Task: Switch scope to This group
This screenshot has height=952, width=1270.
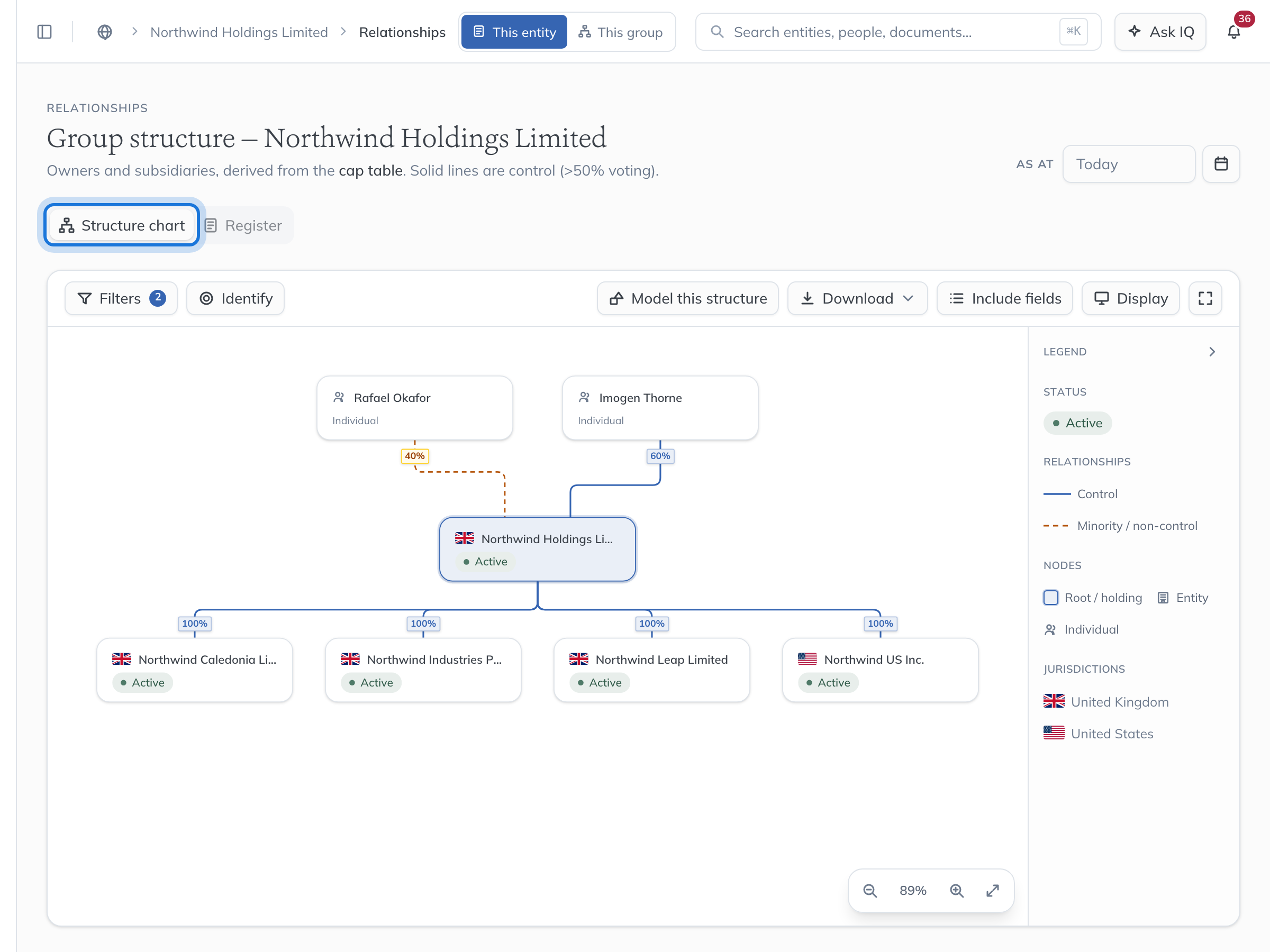Action: click(x=621, y=32)
